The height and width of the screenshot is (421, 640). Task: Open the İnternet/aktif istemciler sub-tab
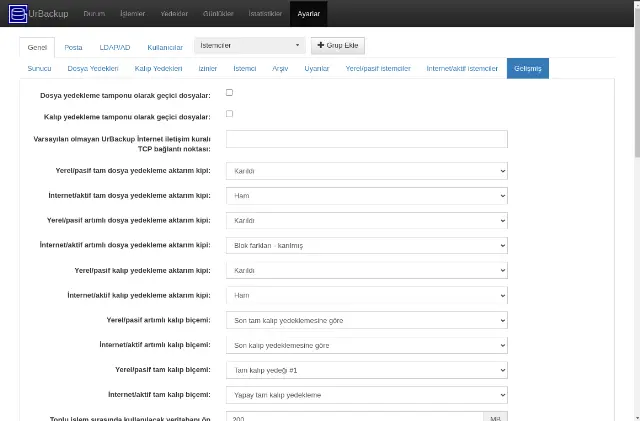pyautogui.click(x=462, y=68)
